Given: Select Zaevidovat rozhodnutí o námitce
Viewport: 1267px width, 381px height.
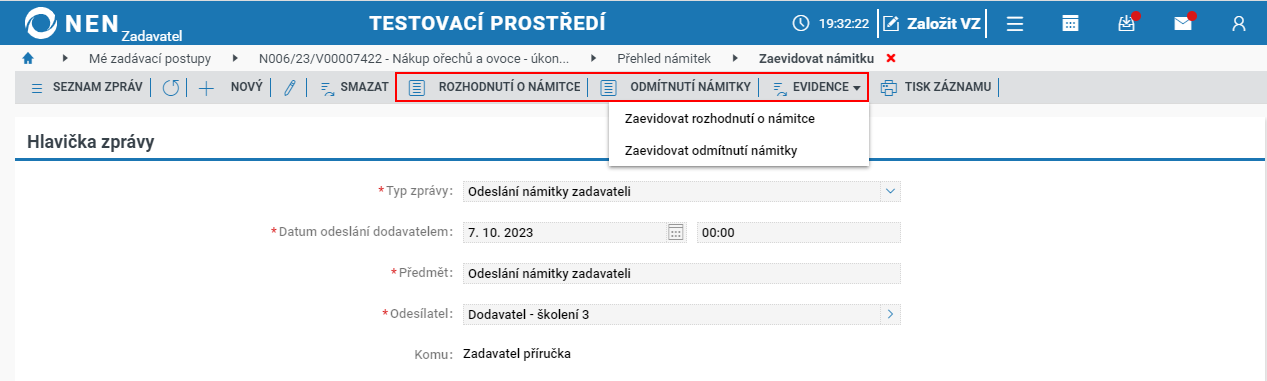Looking at the screenshot, I should click(x=719, y=119).
